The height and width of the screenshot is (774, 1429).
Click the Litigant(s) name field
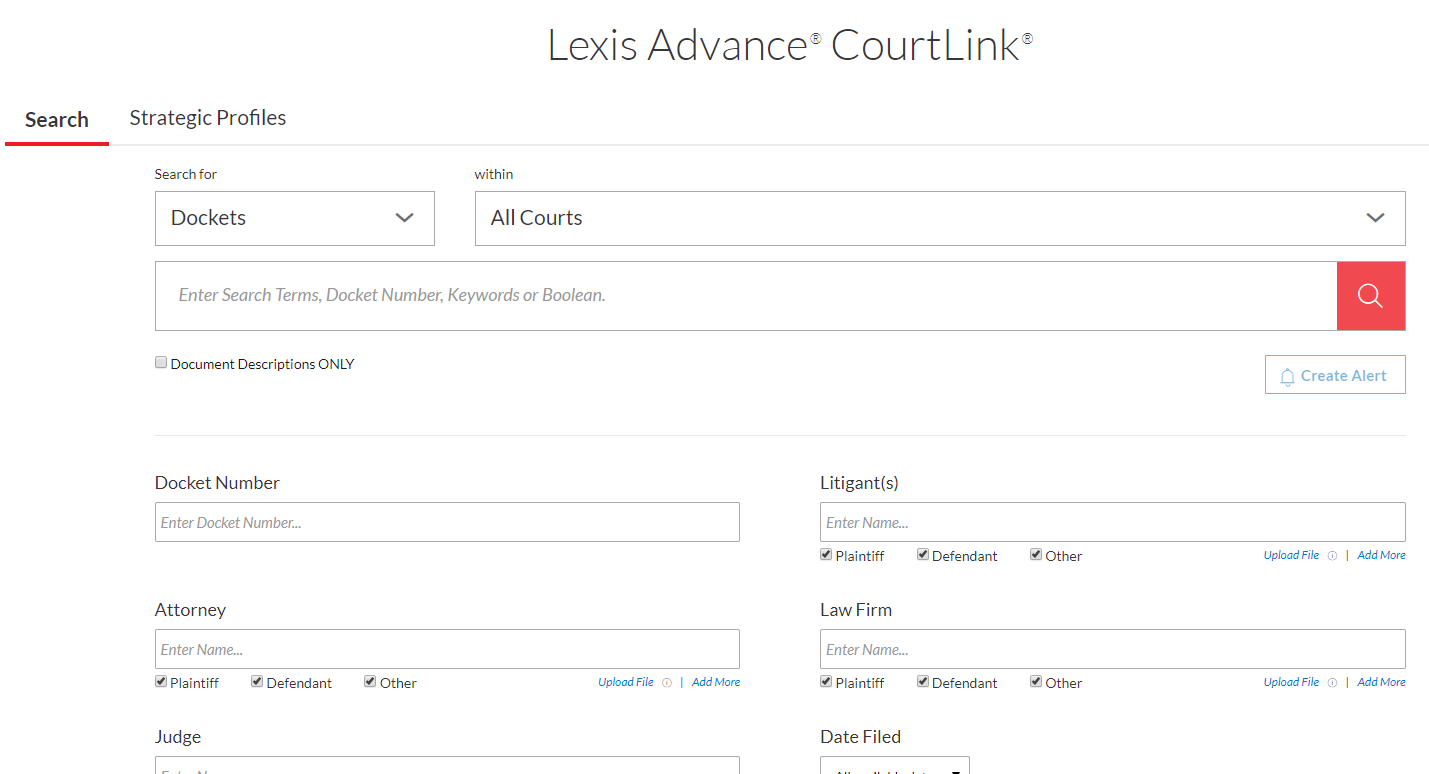point(1113,522)
